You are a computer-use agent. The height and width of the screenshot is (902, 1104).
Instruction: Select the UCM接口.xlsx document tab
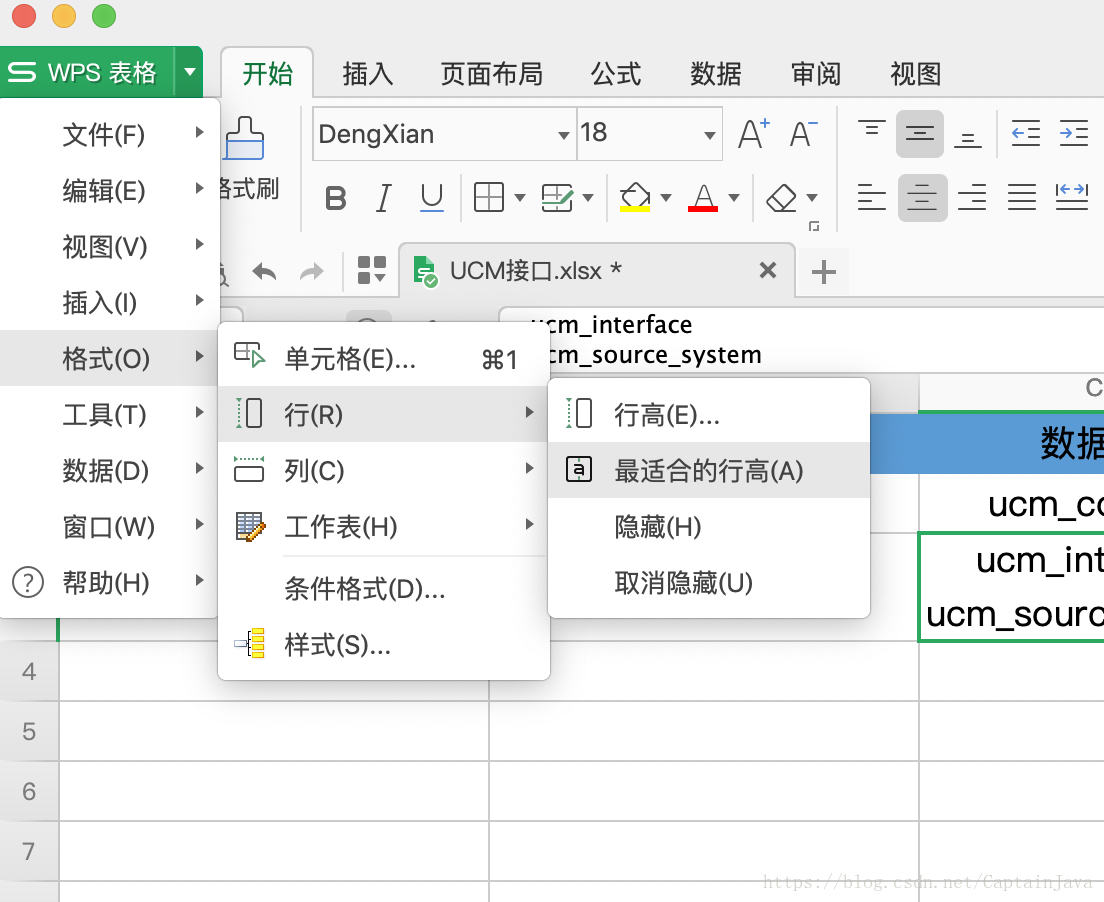597,270
